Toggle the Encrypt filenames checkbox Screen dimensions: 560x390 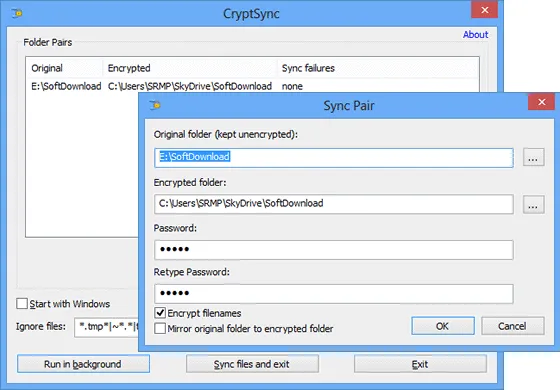tap(160, 313)
